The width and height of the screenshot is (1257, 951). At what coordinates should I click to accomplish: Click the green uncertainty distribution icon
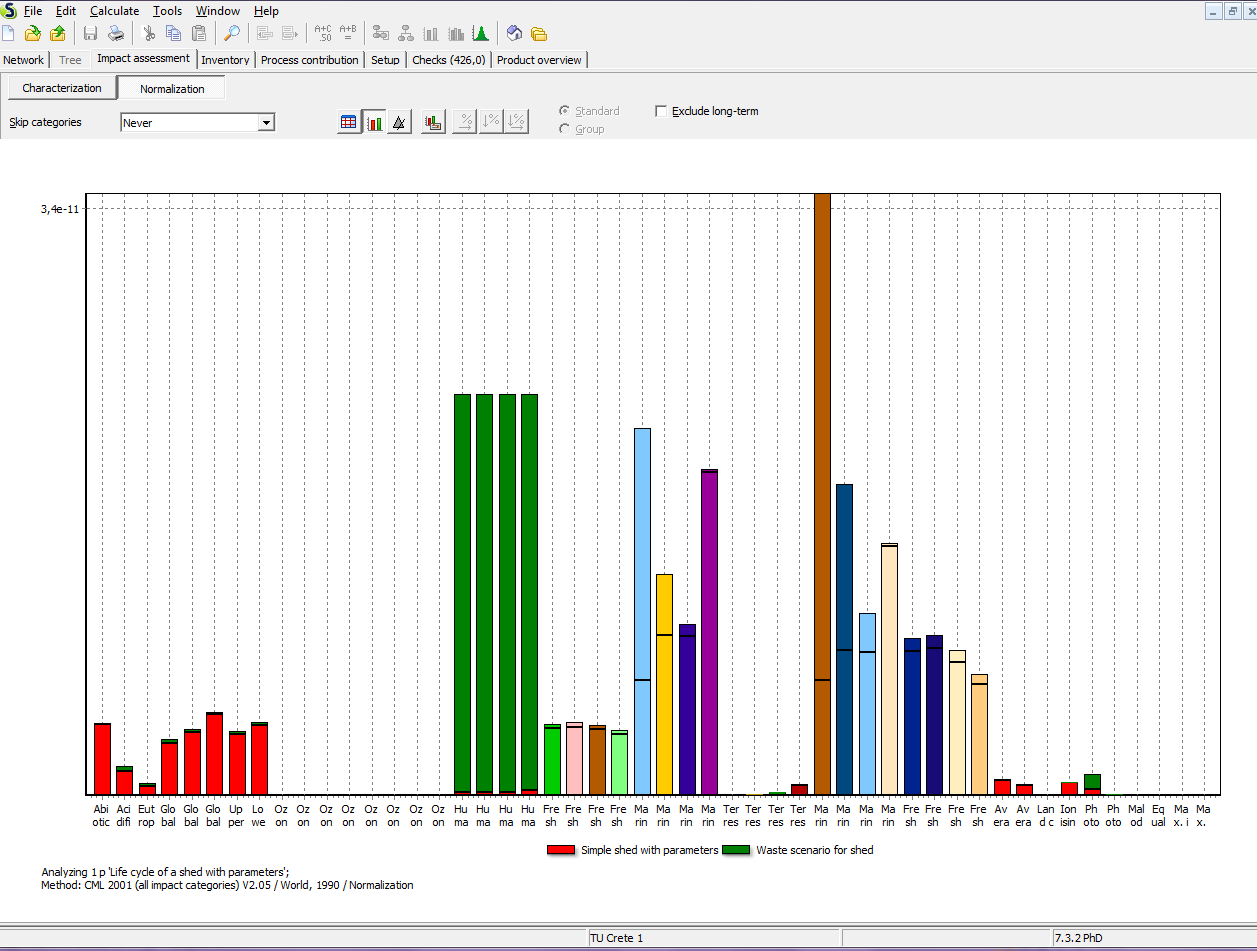pyautogui.click(x=481, y=33)
